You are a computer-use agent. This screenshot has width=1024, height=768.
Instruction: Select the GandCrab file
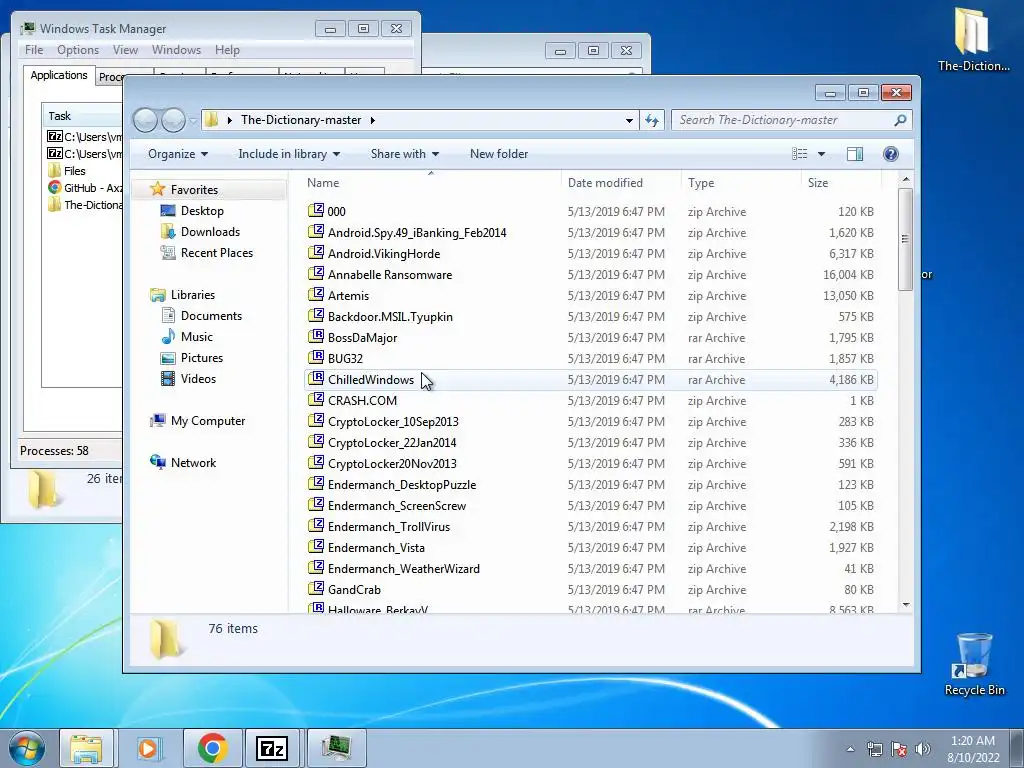pyautogui.click(x=590, y=589)
